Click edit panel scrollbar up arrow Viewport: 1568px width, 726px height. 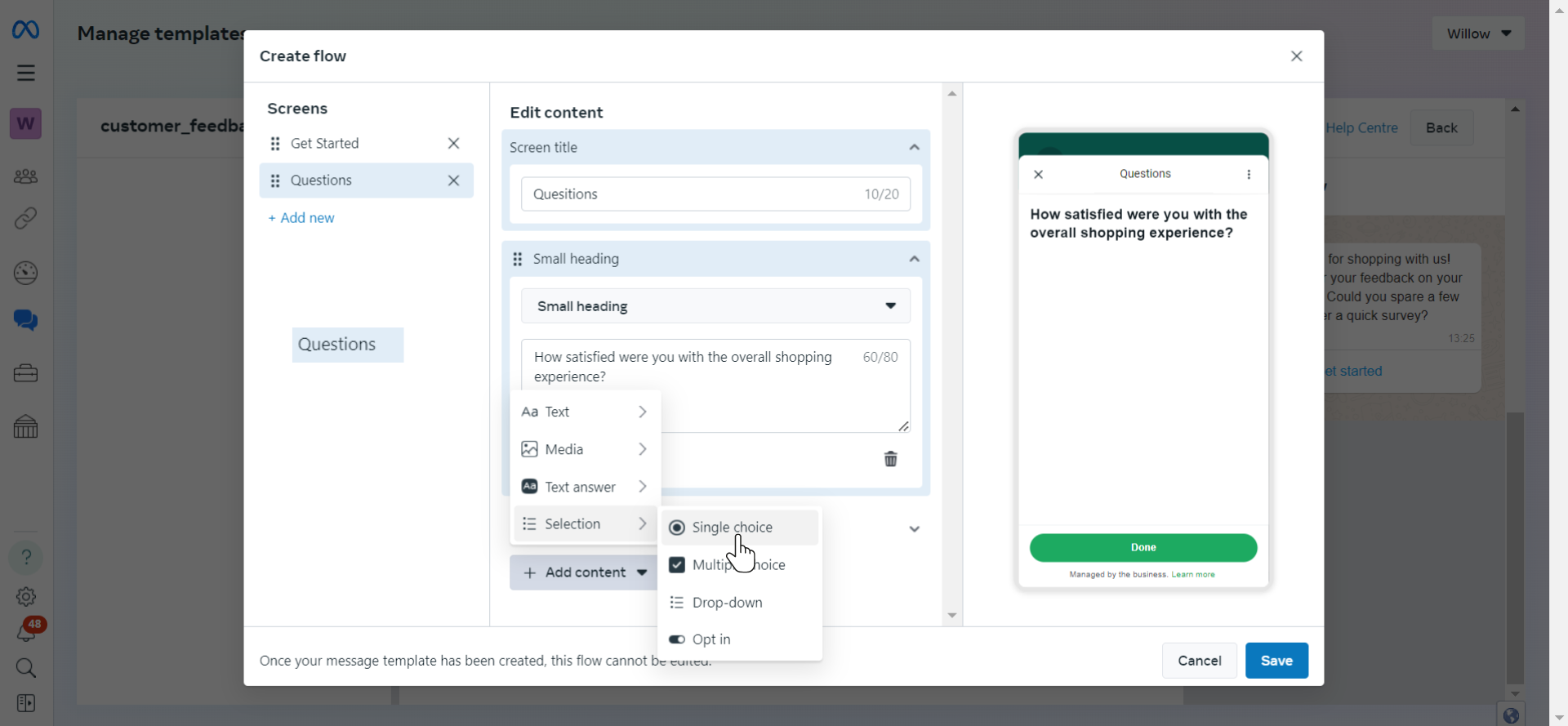952,94
